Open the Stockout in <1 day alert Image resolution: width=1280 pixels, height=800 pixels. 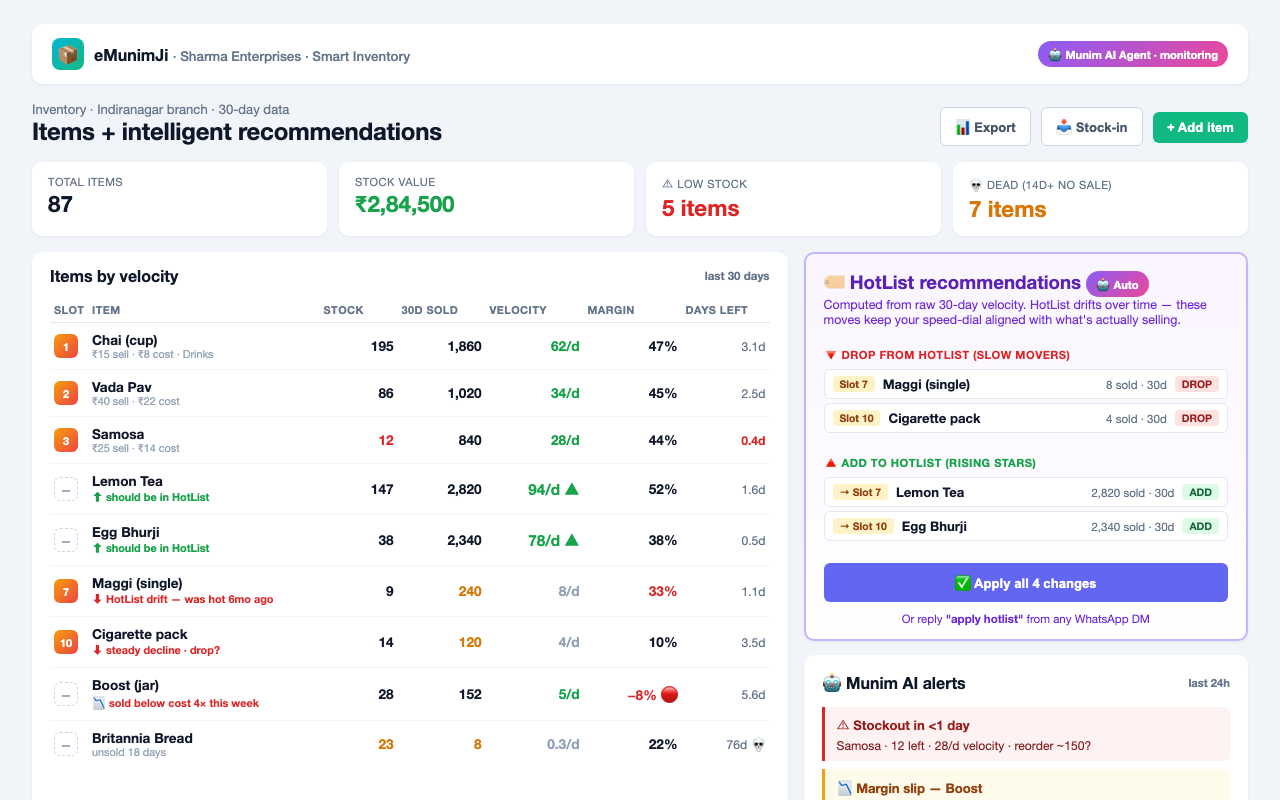click(x=1026, y=734)
